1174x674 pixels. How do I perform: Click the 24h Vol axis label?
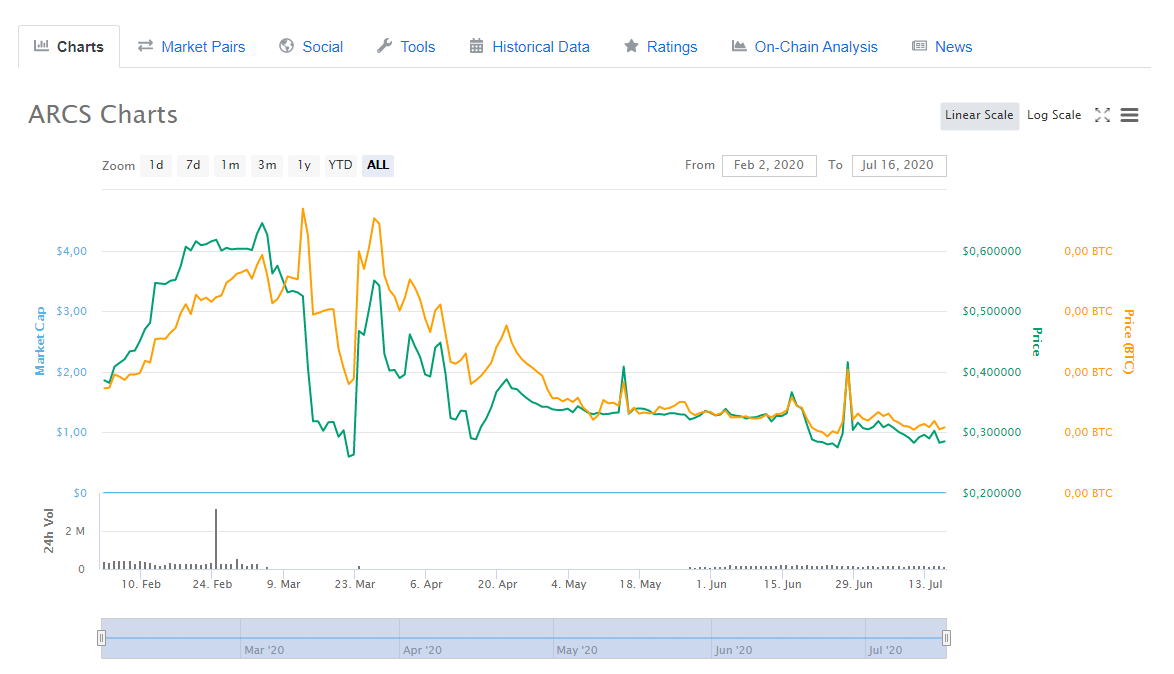[x=49, y=531]
